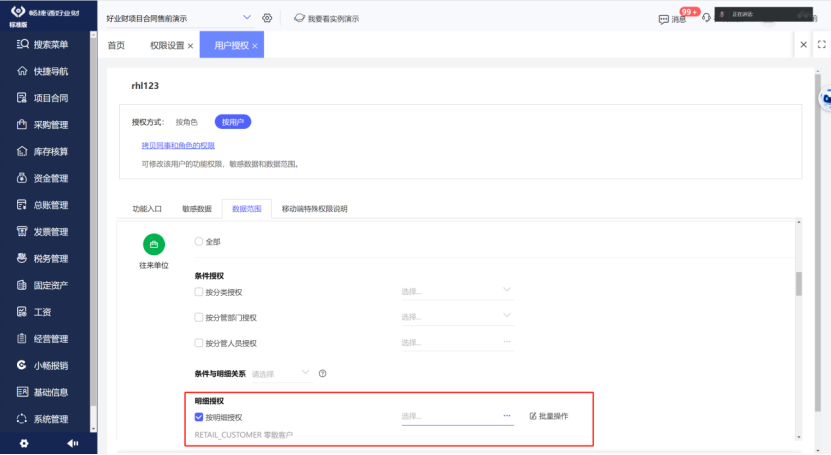The height and width of the screenshot is (455, 831).
Task: Open the 敏感数据 tab
Action: pyautogui.click(x=197, y=209)
